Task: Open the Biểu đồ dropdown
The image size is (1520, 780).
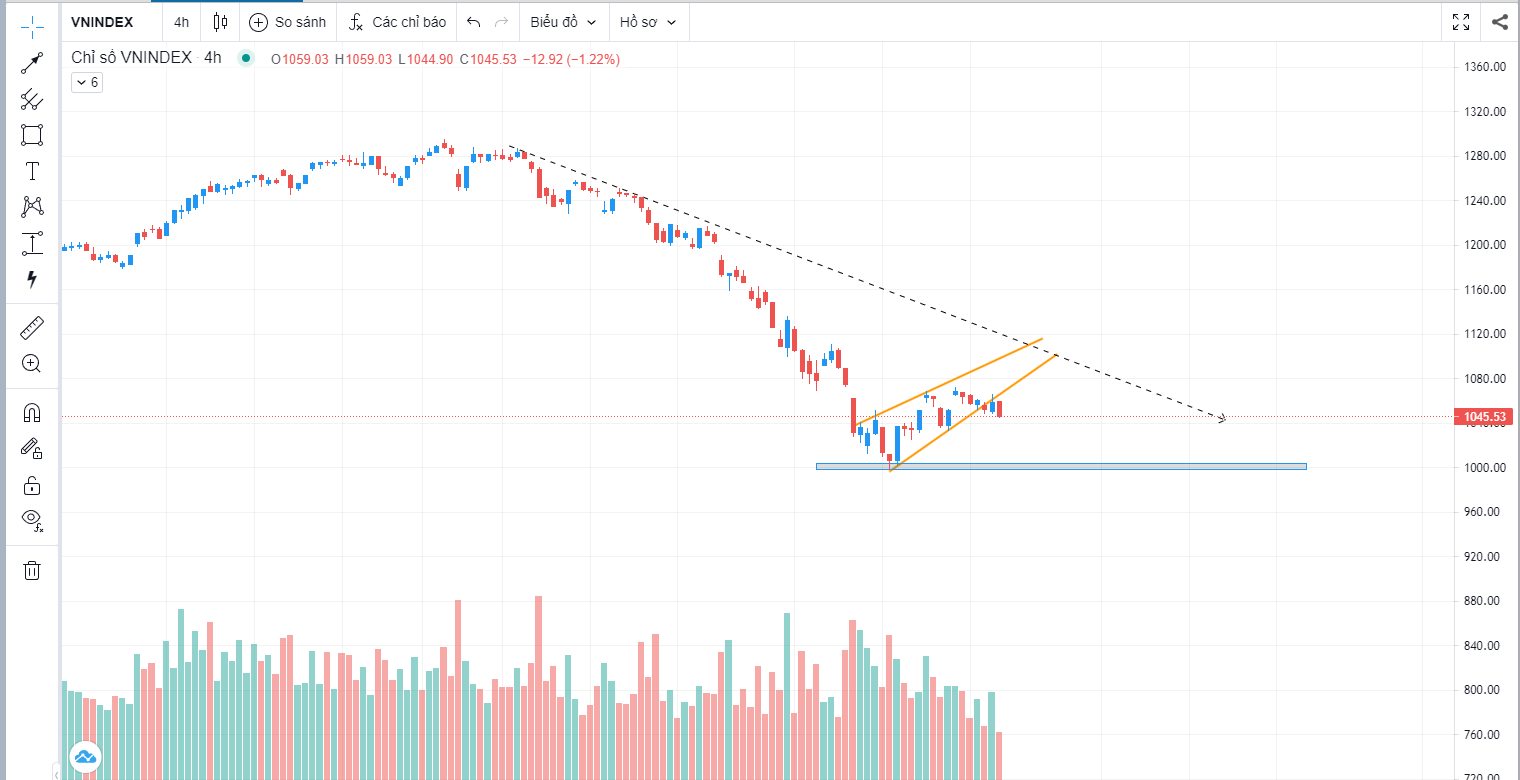Action: (x=563, y=21)
